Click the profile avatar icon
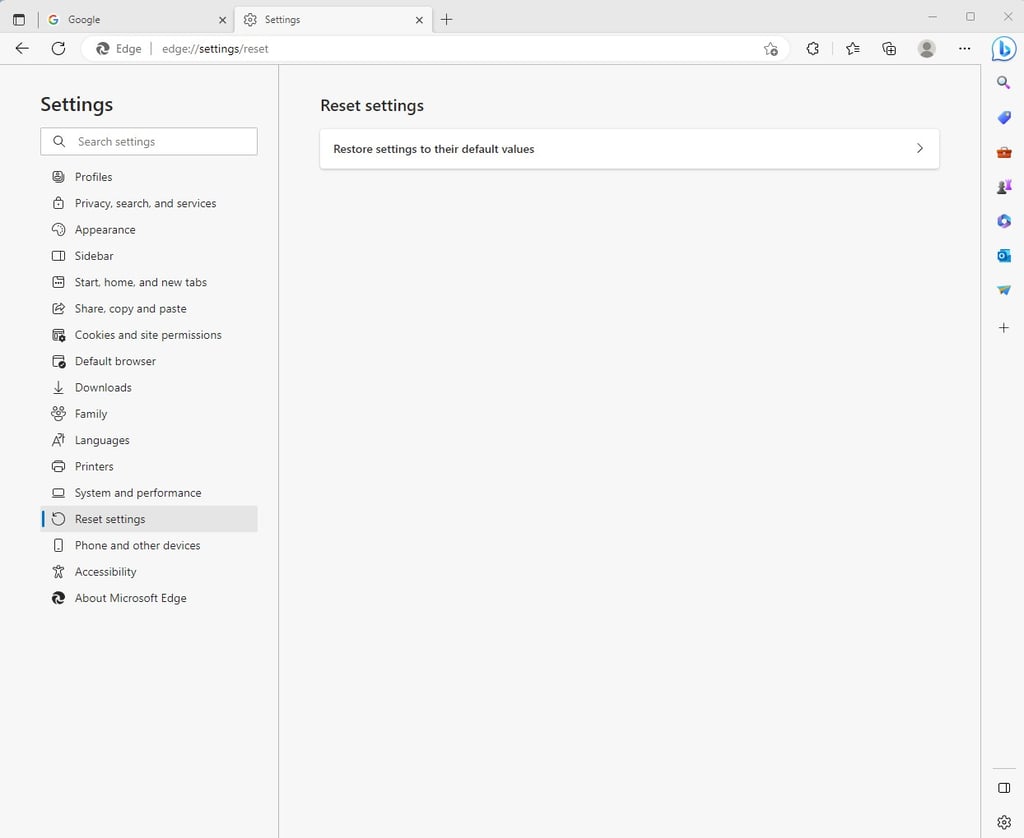1024x838 pixels. point(926,48)
